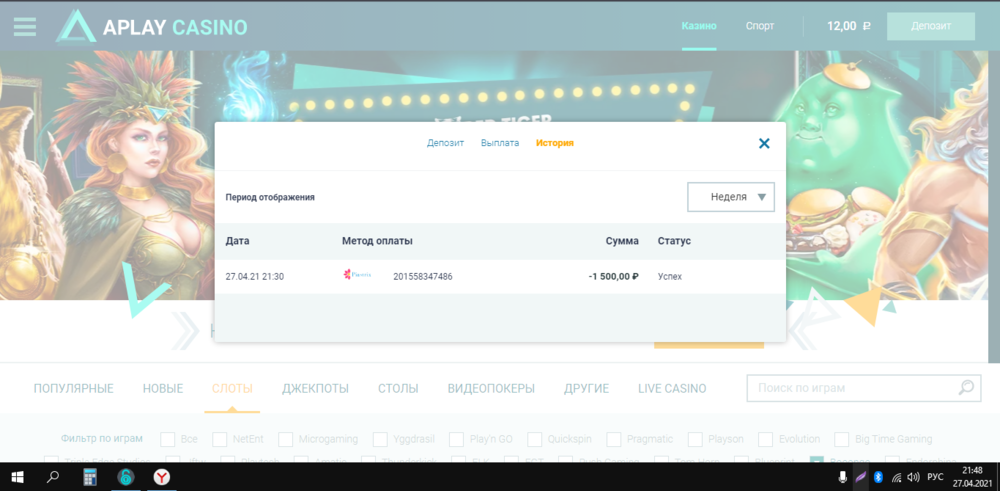This screenshot has height=491, width=1000.
Task: Click the 12,00 ₽ balance display
Action: tap(849, 26)
